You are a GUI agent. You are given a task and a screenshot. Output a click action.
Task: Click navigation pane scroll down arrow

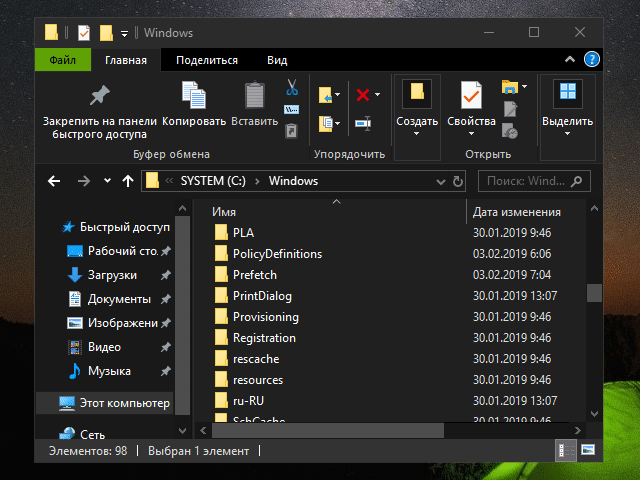point(182,431)
